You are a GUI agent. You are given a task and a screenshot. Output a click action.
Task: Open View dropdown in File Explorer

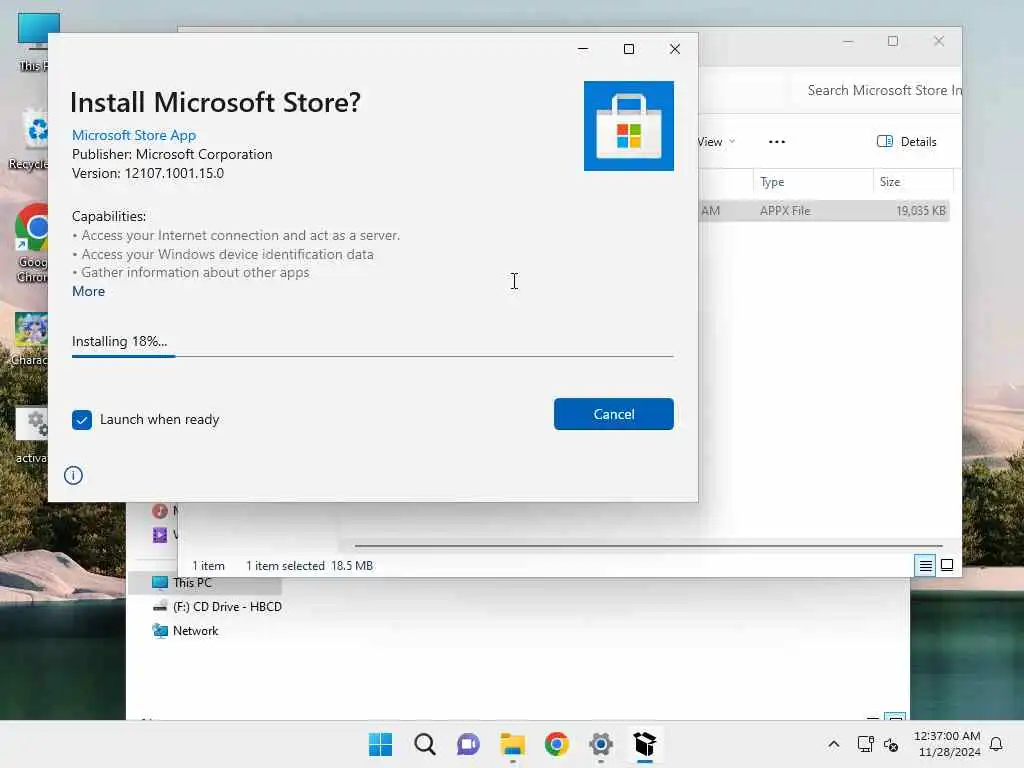click(716, 142)
